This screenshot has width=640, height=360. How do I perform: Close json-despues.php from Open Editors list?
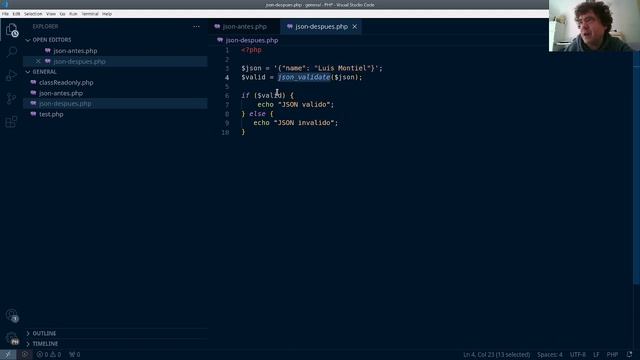pyautogui.click(x=38, y=61)
